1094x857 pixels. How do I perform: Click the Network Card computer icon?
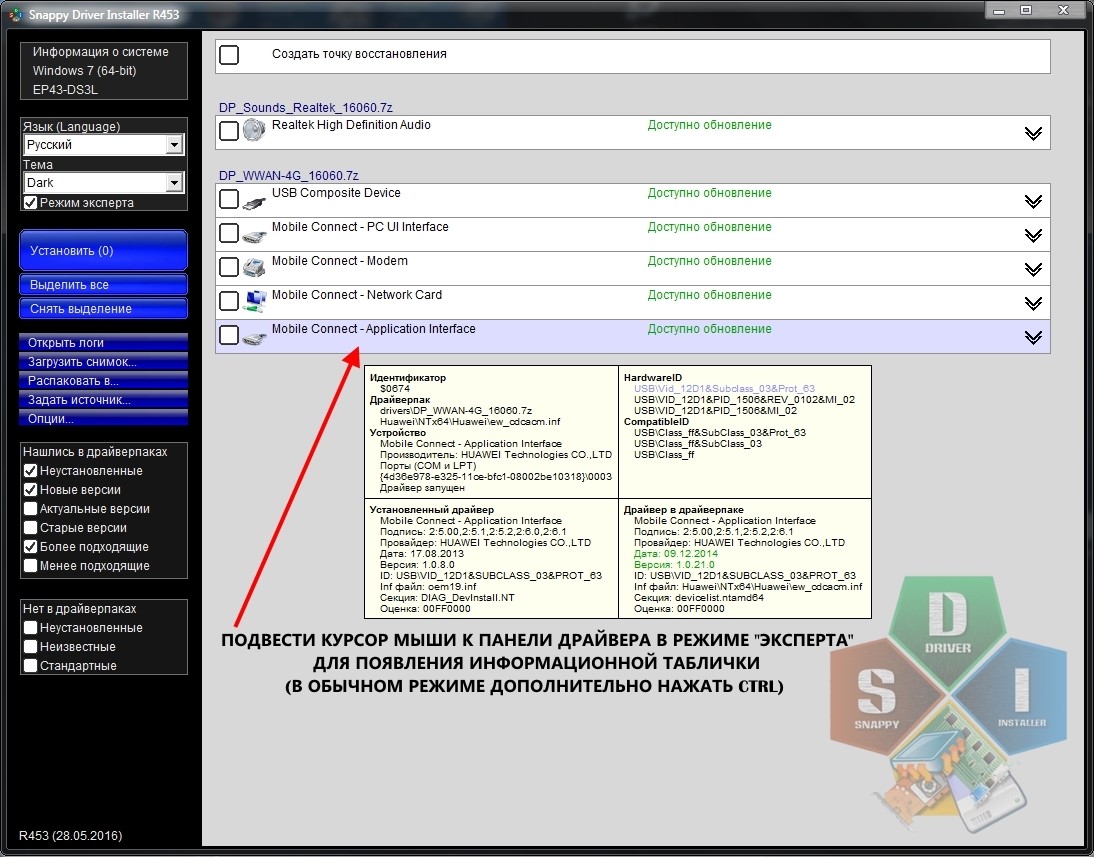coord(255,301)
